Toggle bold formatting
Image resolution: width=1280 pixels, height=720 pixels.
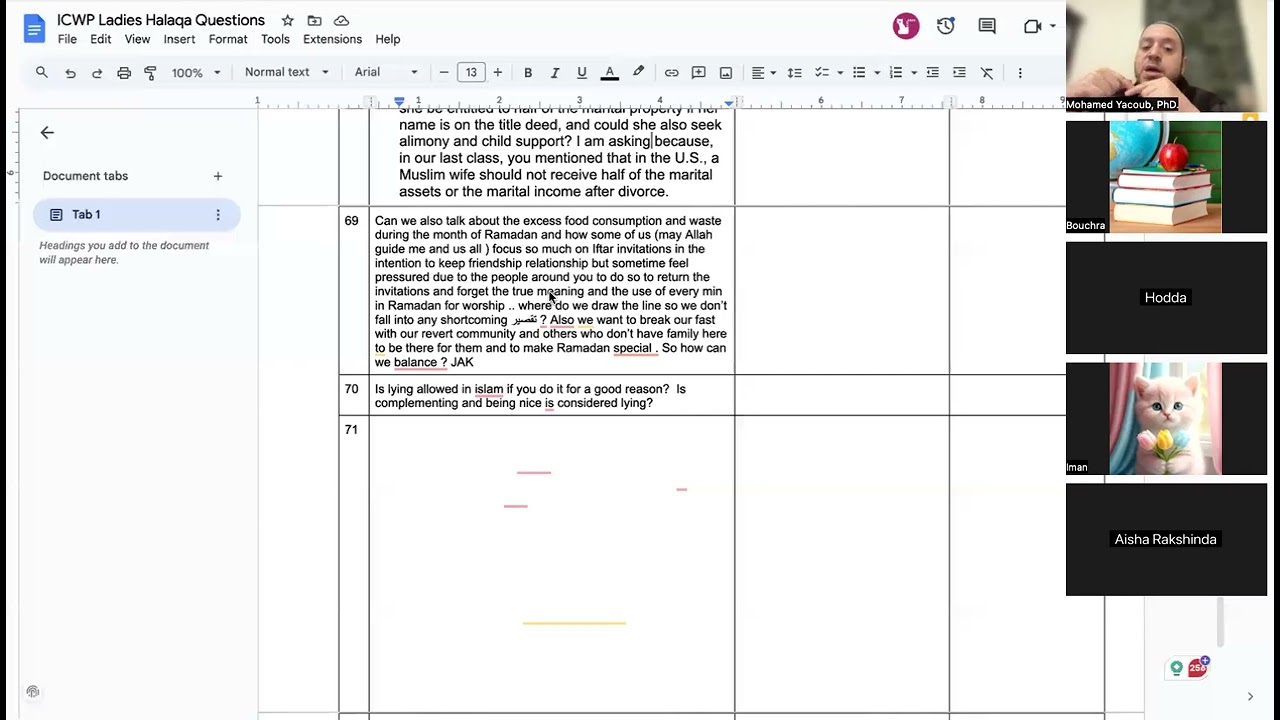pos(528,72)
